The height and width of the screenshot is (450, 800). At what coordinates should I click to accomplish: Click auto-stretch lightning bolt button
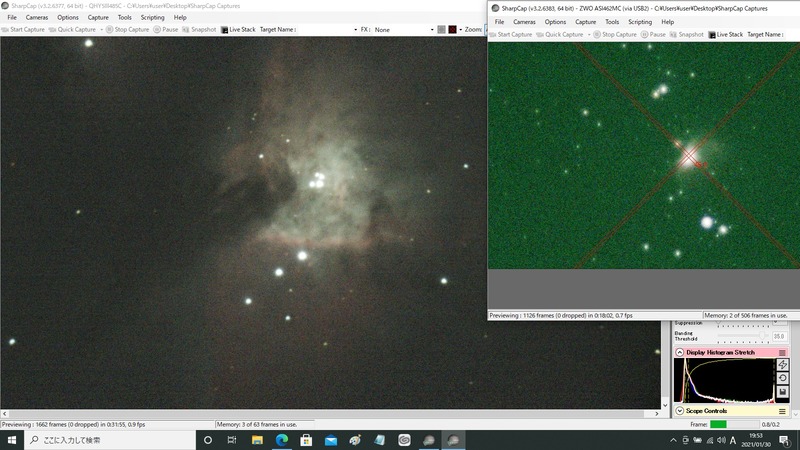pos(782,364)
